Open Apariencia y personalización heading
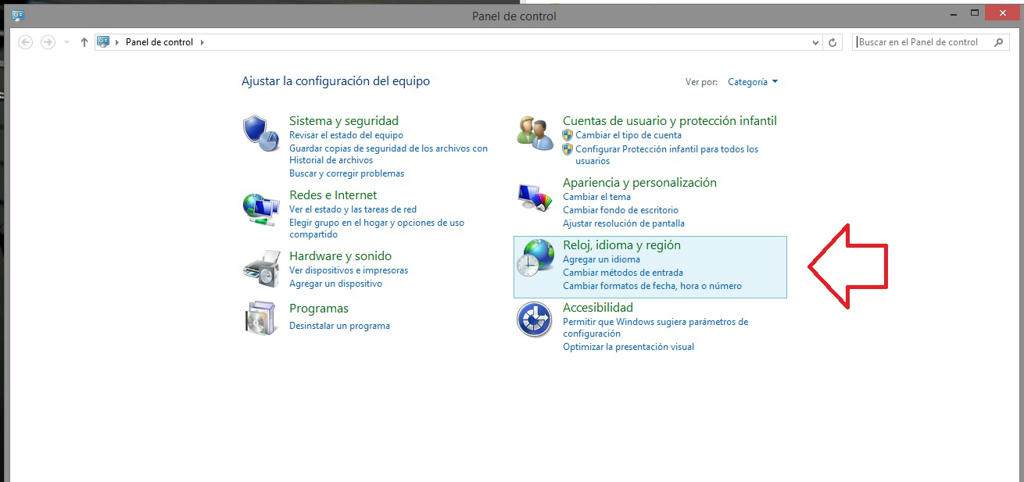Image resolution: width=1024 pixels, height=482 pixels. point(639,182)
